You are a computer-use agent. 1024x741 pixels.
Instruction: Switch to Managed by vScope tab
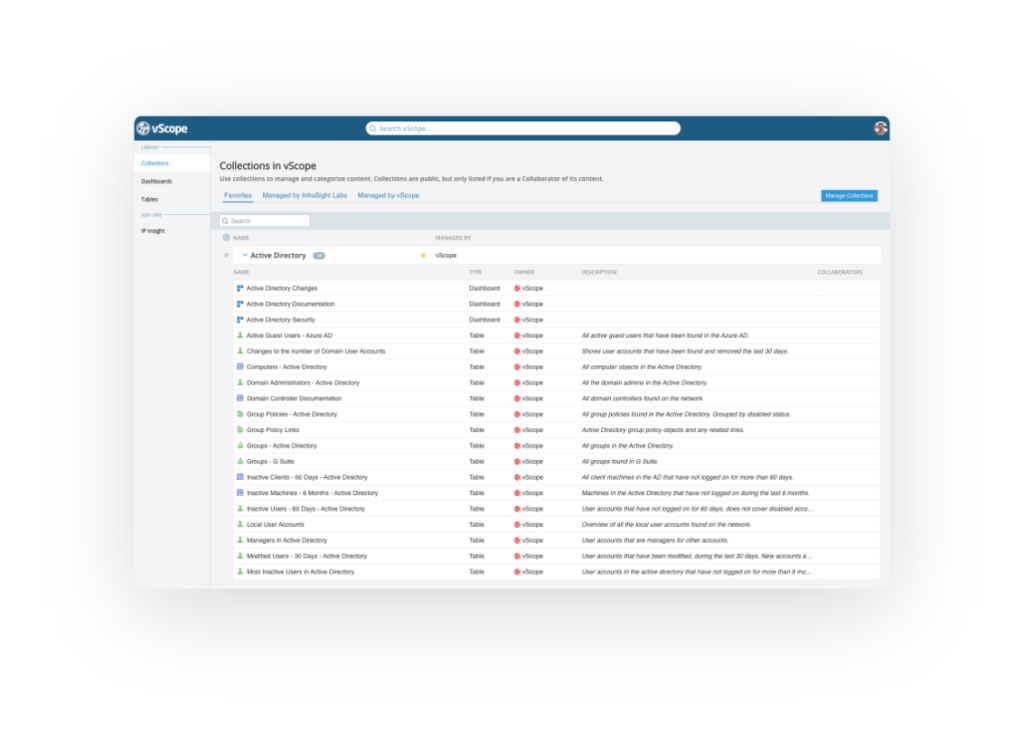point(388,195)
